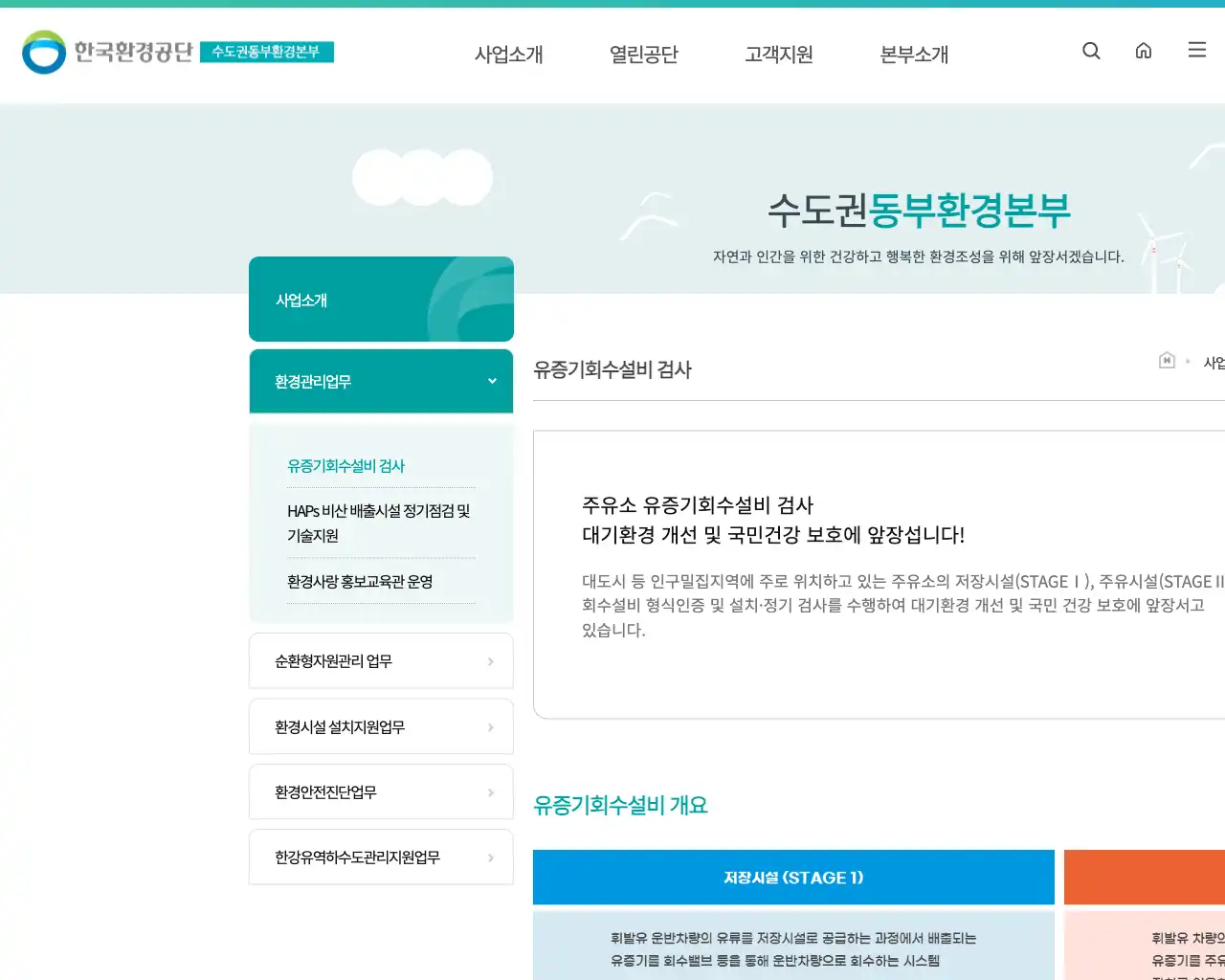Click the chevron on 순환형자원관리 업무
The height and width of the screenshot is (980, 1225).
(x=491, y=660)
